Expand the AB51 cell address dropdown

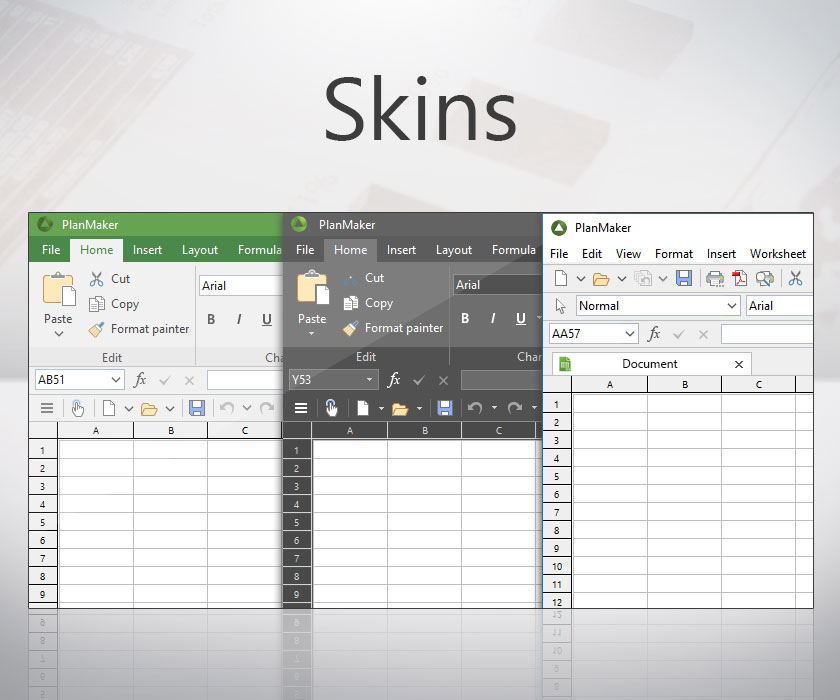116,380
